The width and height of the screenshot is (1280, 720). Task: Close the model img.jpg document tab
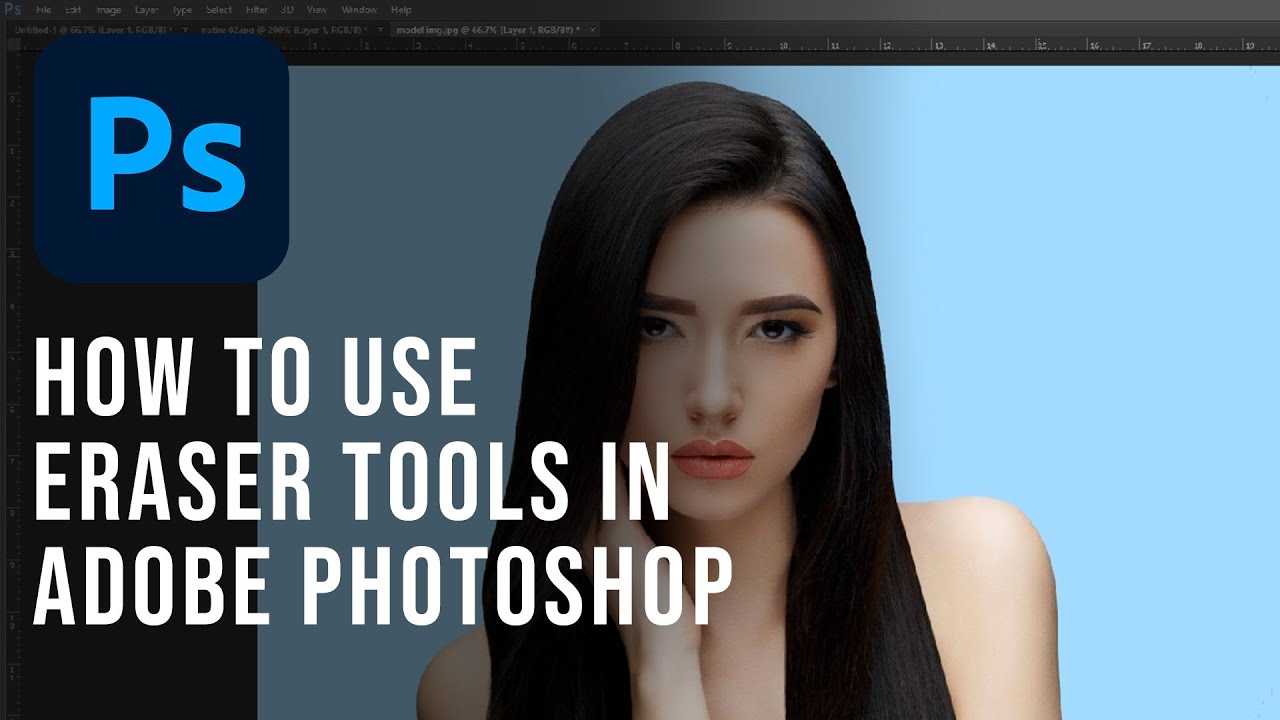[593, 30]
